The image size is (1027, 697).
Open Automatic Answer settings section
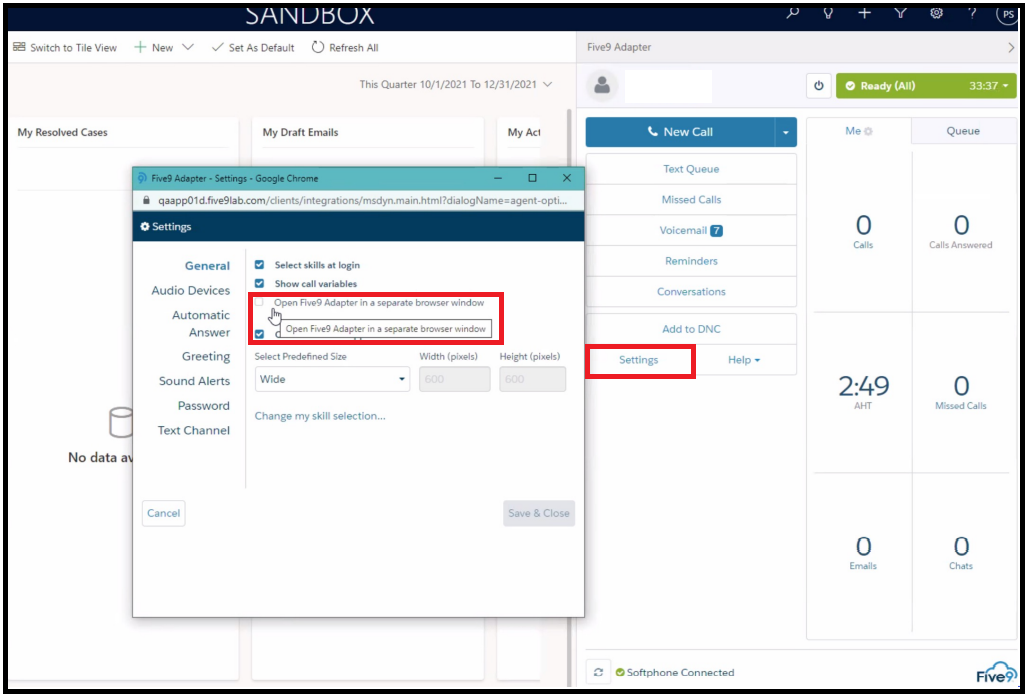point(201,324)
